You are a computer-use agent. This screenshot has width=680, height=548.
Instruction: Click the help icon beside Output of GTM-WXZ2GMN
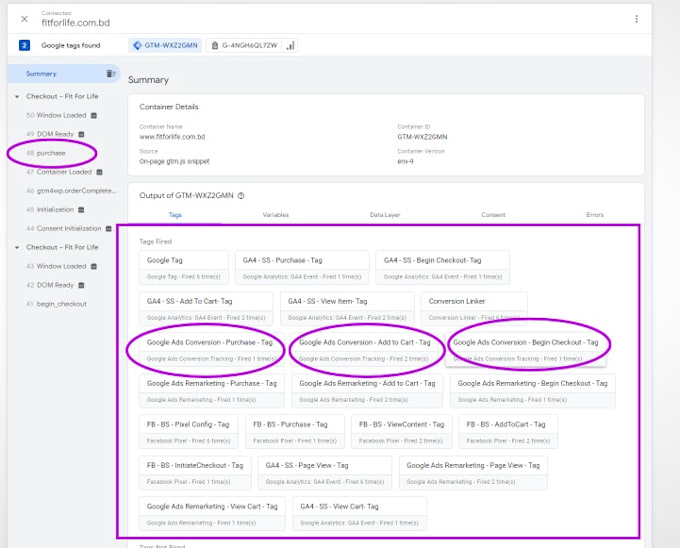click(x=241, y=196)
